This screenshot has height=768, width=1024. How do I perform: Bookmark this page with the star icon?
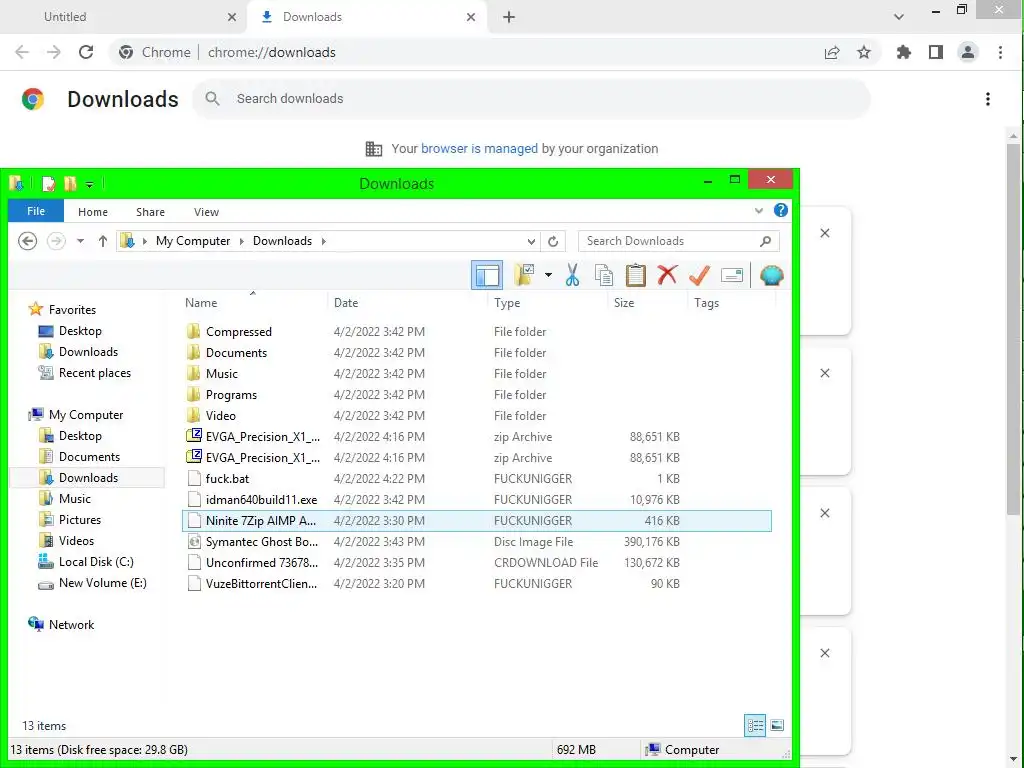[x=864, y=52]
